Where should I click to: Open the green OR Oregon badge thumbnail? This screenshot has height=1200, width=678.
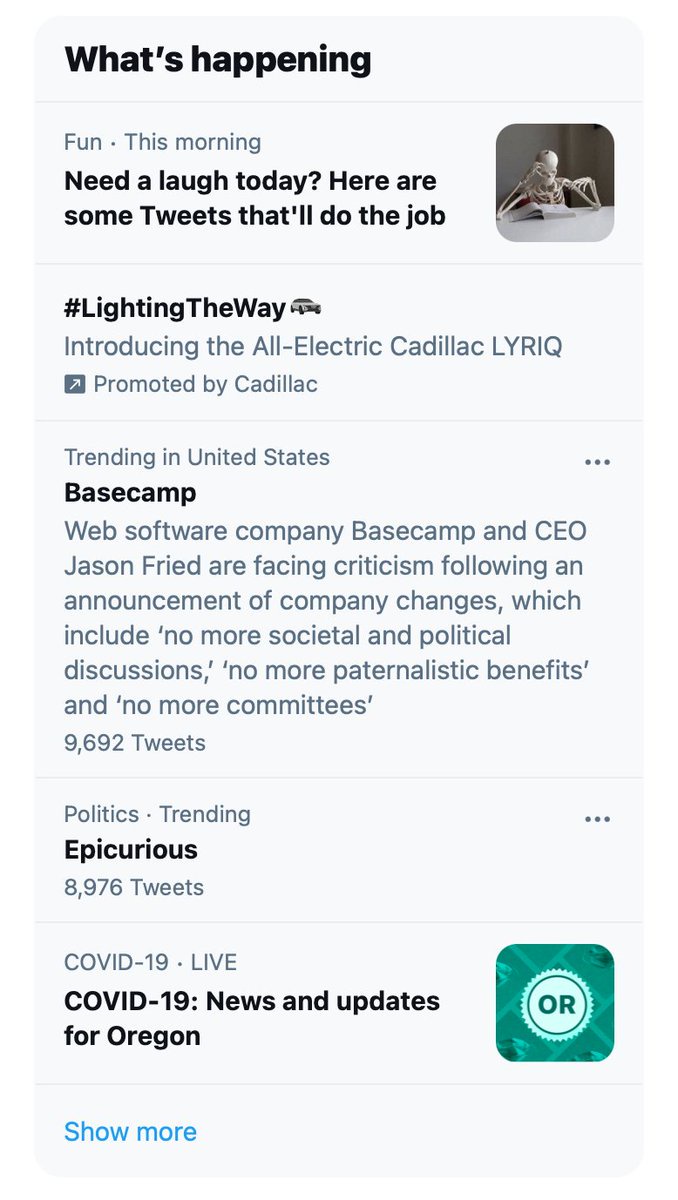(x=555, y=1002)
